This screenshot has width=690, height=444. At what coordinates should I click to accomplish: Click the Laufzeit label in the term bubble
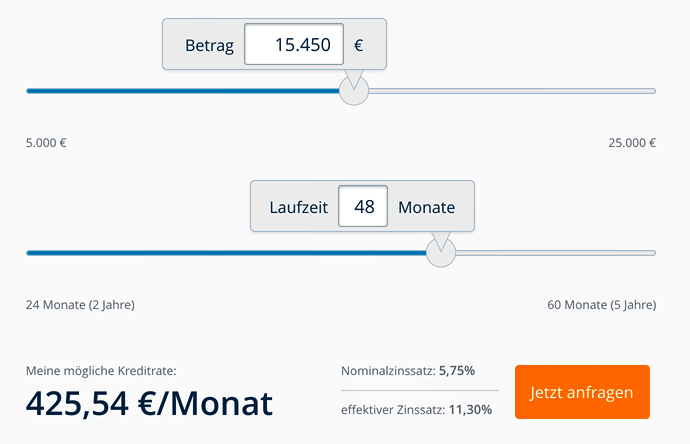tap(299, 207)
